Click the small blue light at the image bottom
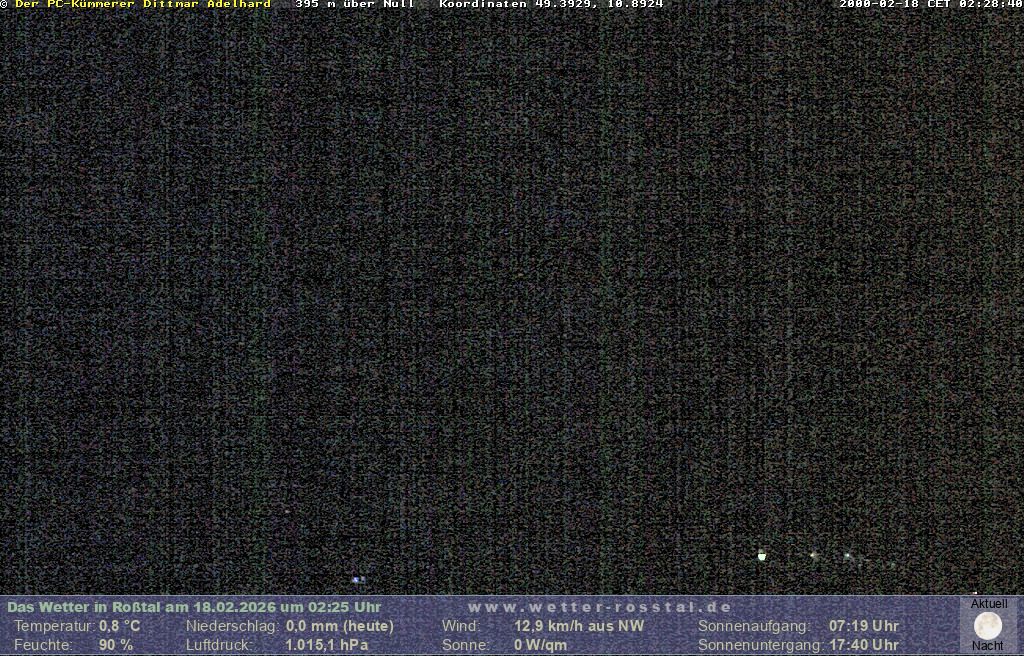Viewport: 1024px width, 656px height. 357,579
